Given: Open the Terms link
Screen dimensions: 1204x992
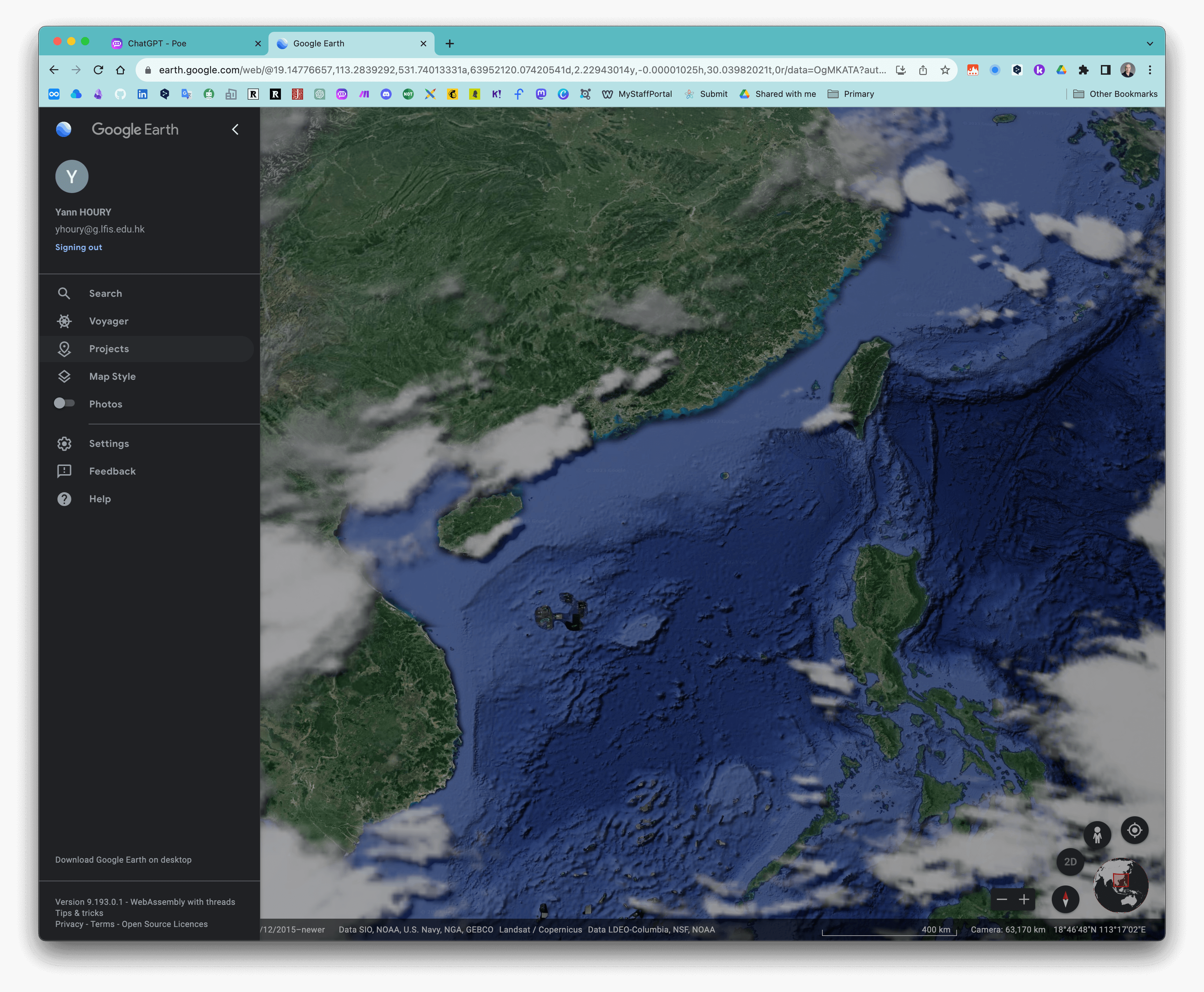Looking at the screenshot, I should pos(102,924).
